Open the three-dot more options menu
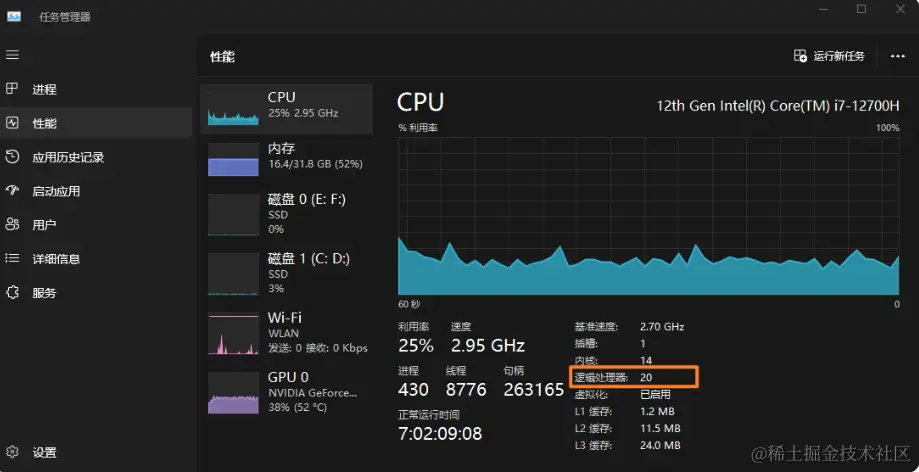 point(897,56)
